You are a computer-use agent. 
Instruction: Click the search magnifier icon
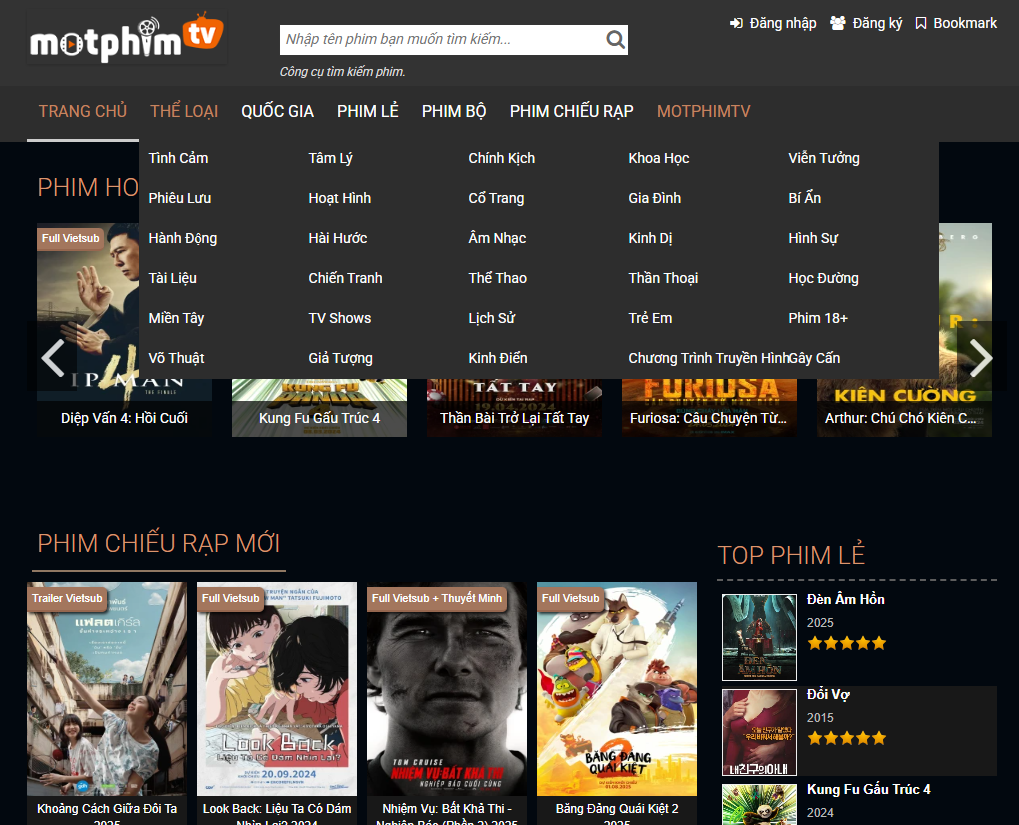click(615, 40)
